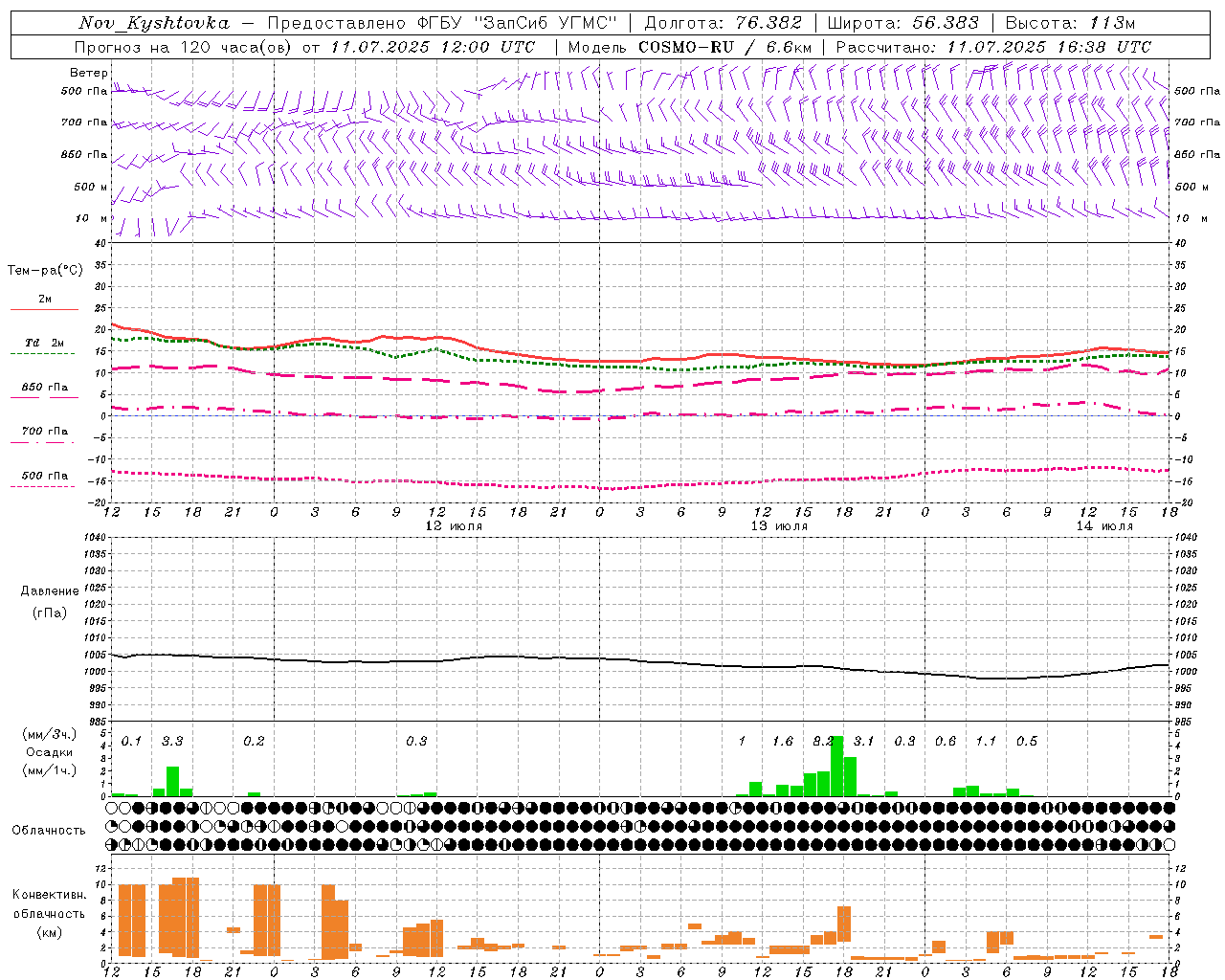The width and height of the screenshot is (1225, 980).
Task: Click the '(гПа)' unit label under Давление
Action: click(49, 612)
